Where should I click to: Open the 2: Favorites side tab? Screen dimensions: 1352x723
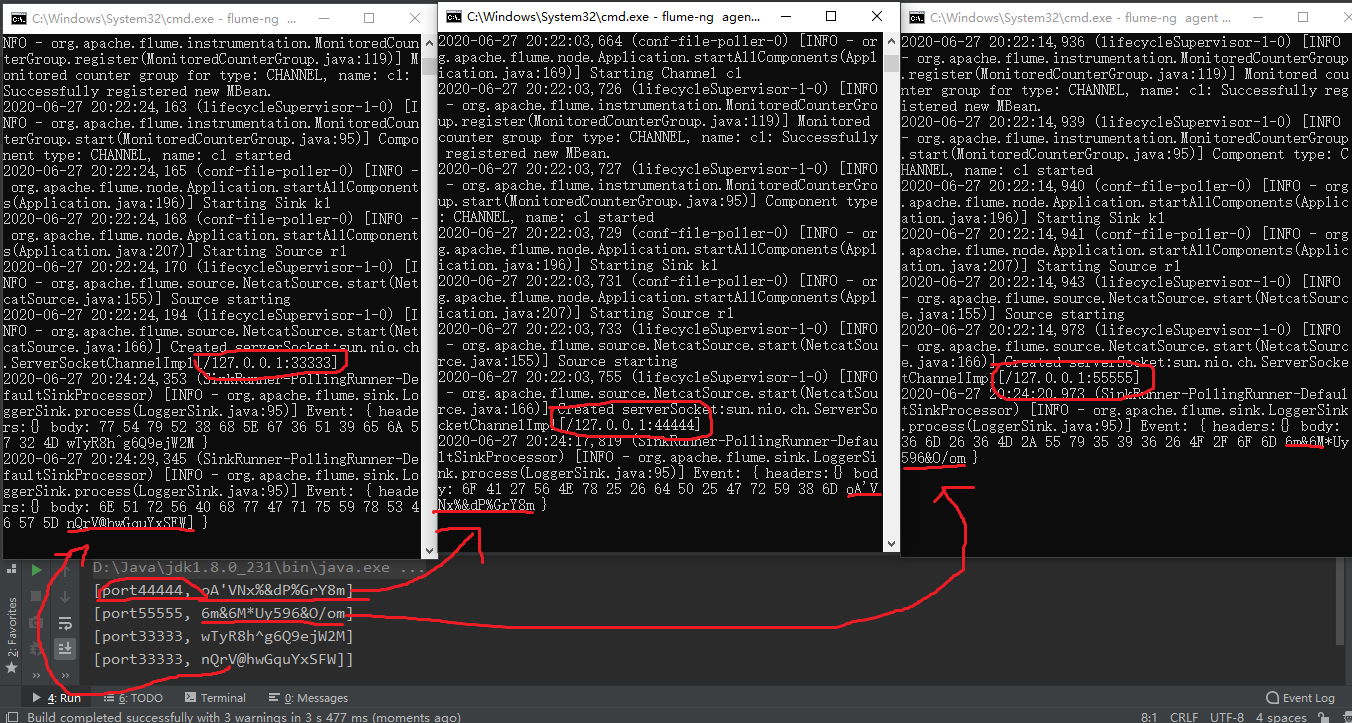click(11, 634)
